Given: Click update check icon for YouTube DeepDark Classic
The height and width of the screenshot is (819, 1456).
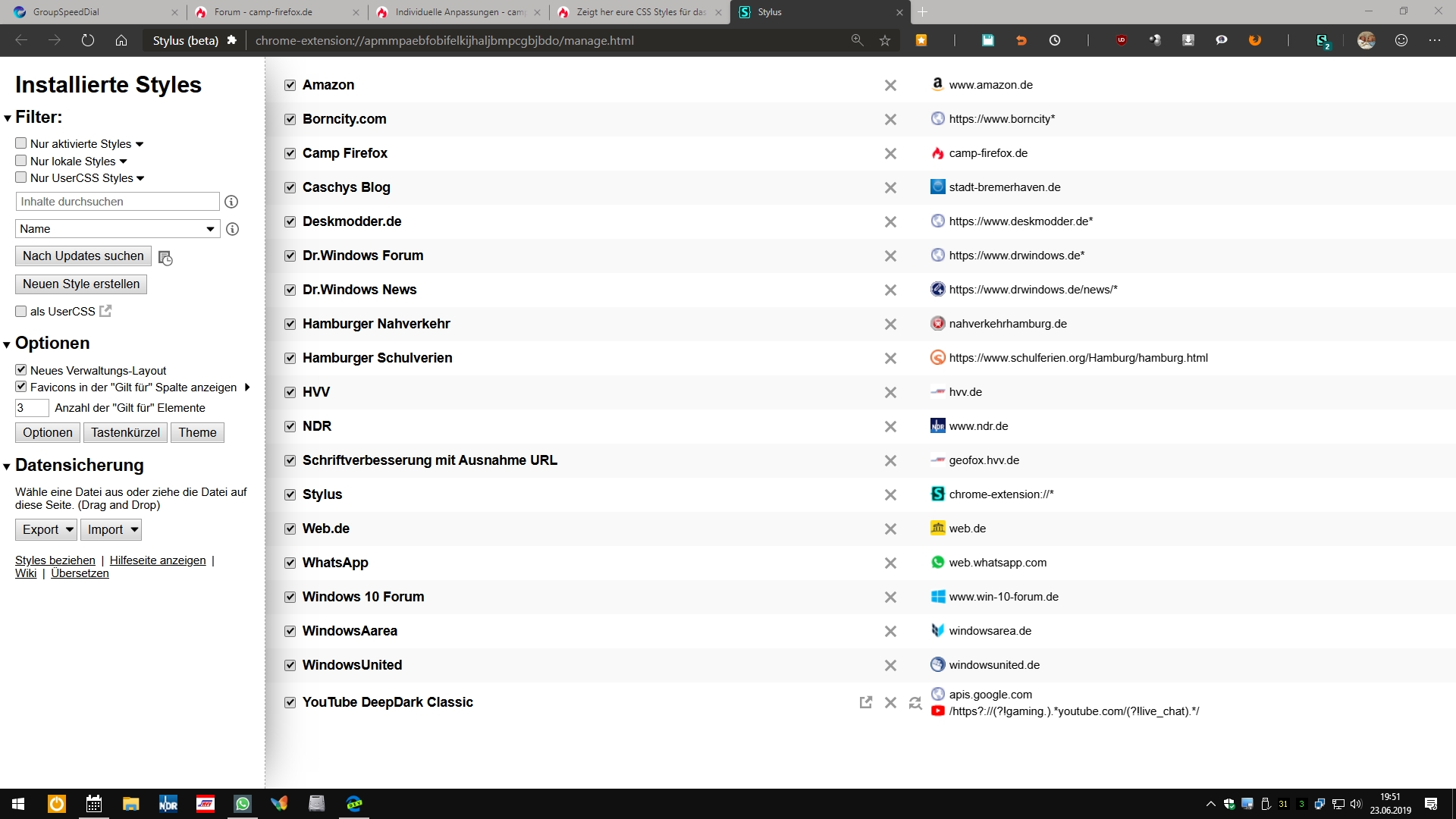Looking at the screenshot, I should pyautogui.click(x=915, y=703).
